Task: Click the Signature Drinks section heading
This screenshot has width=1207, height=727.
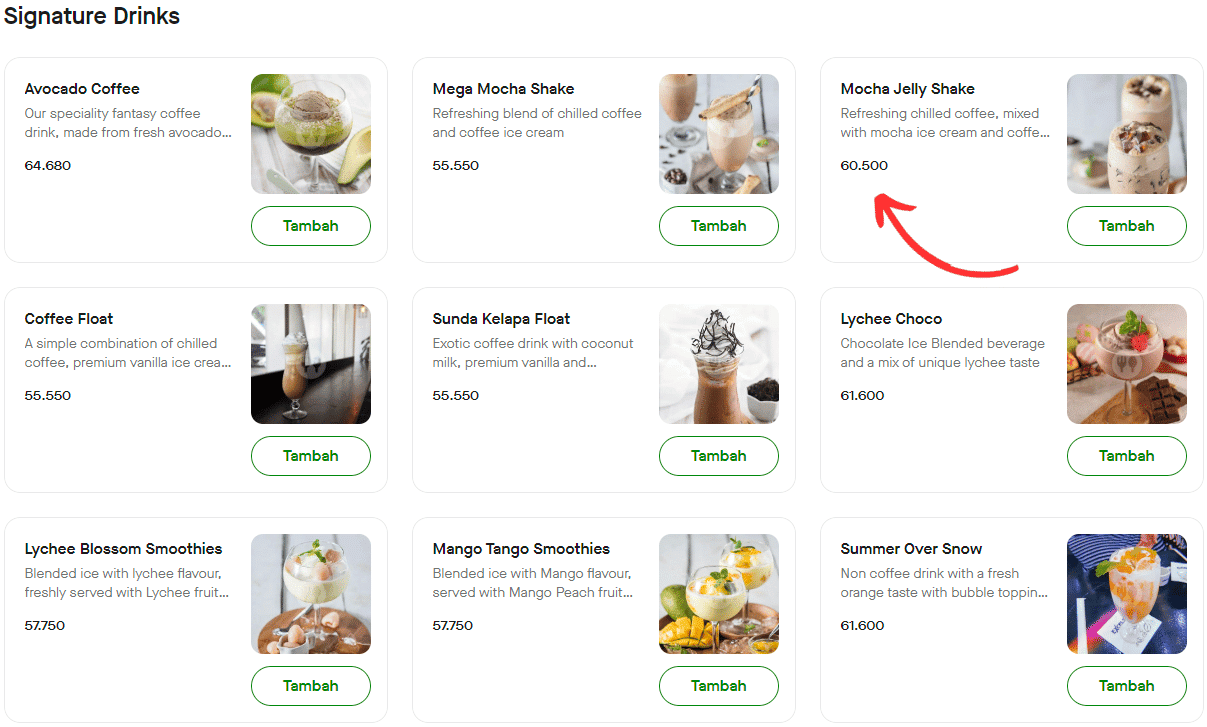Action: tap(92, 16)
